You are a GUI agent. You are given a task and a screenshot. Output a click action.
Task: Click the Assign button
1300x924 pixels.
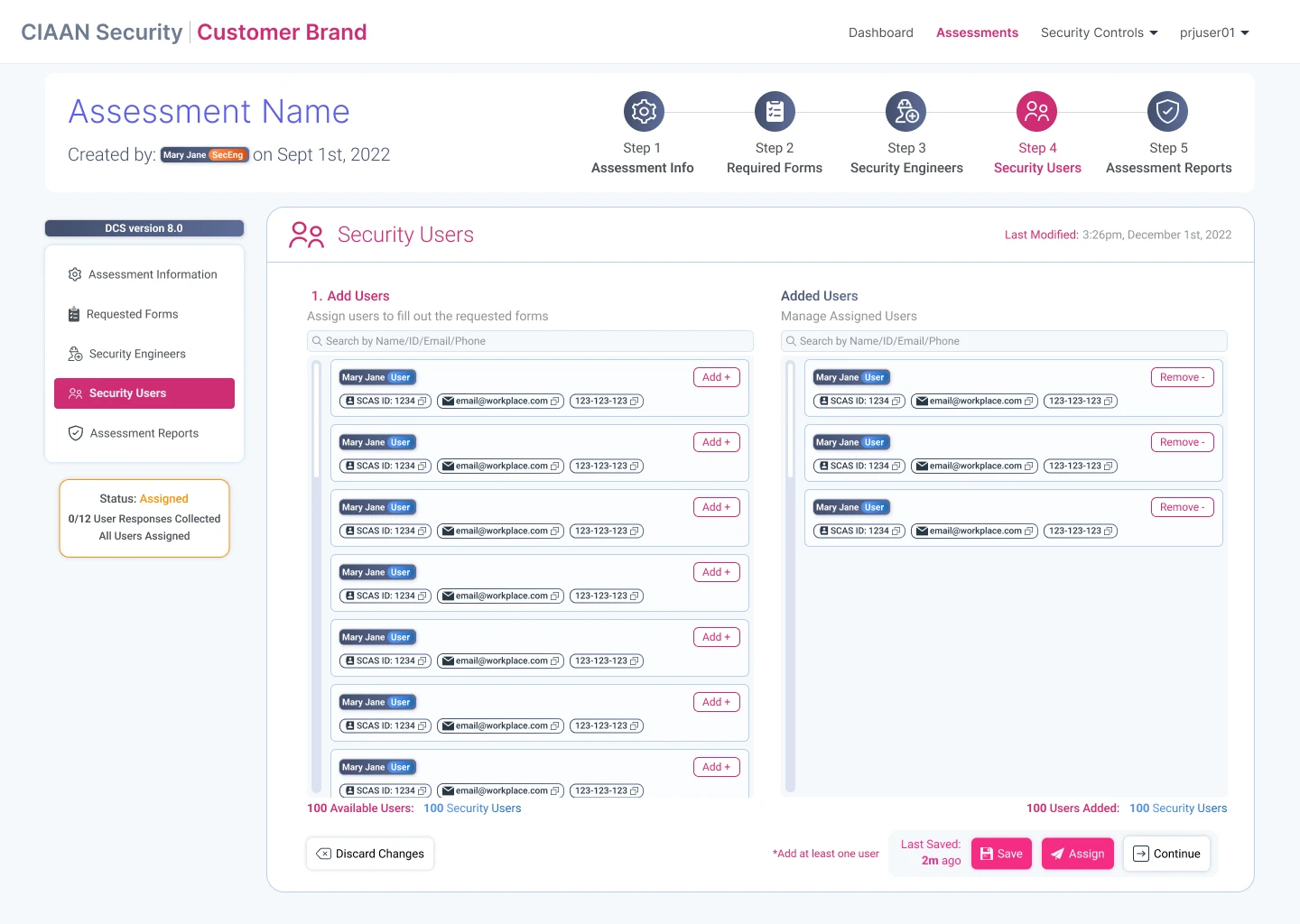1077,854
